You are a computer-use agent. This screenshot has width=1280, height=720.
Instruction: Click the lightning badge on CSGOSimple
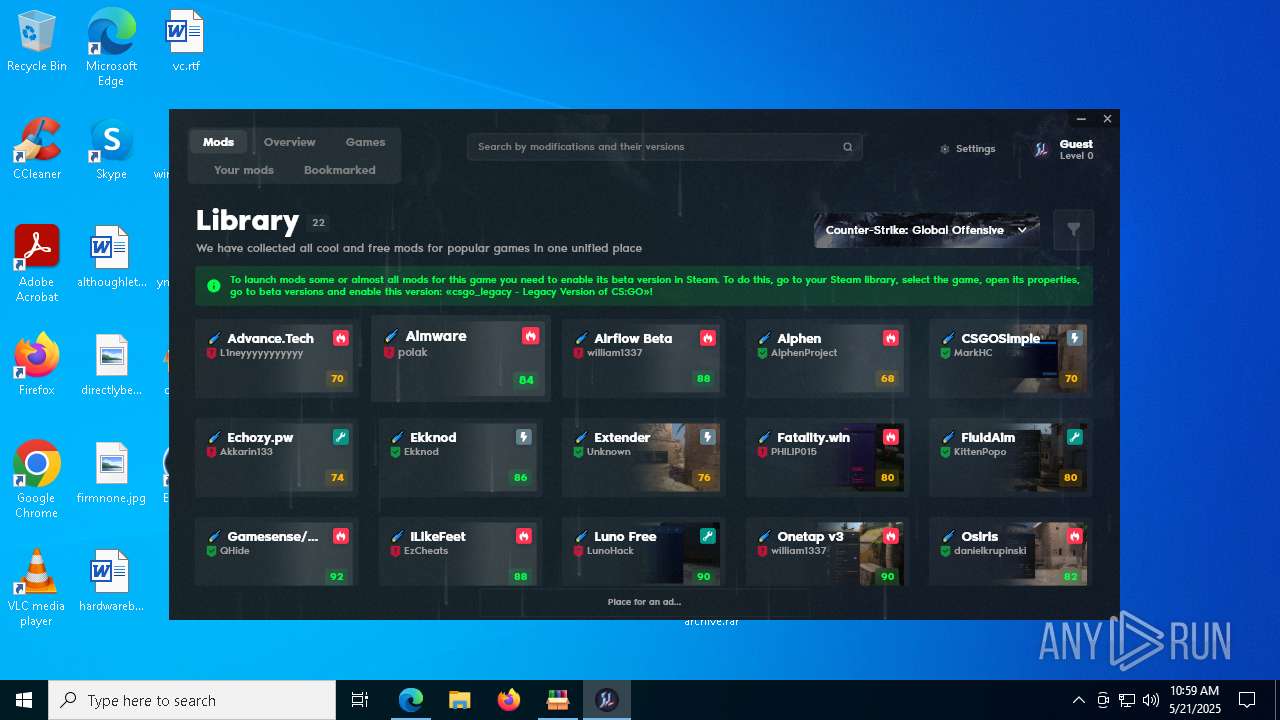coord(1075,338)
